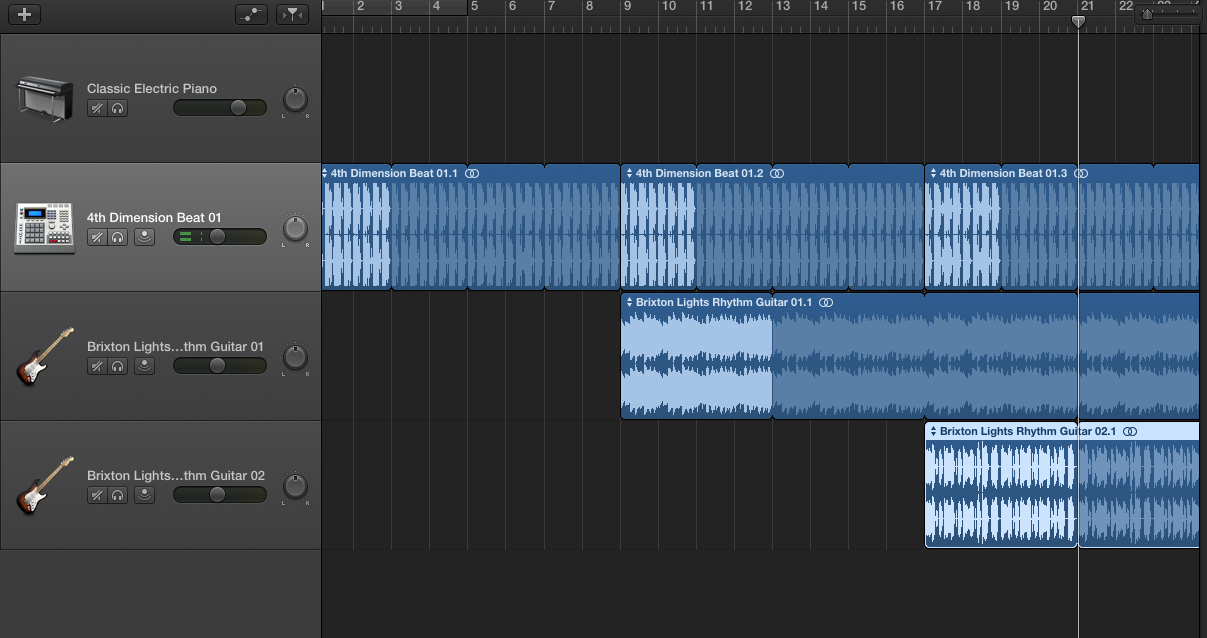Select the Brixton Lights Guitar 02 track icon
The height and width of the screenshot is (638, 1207).
click(45, 486)
